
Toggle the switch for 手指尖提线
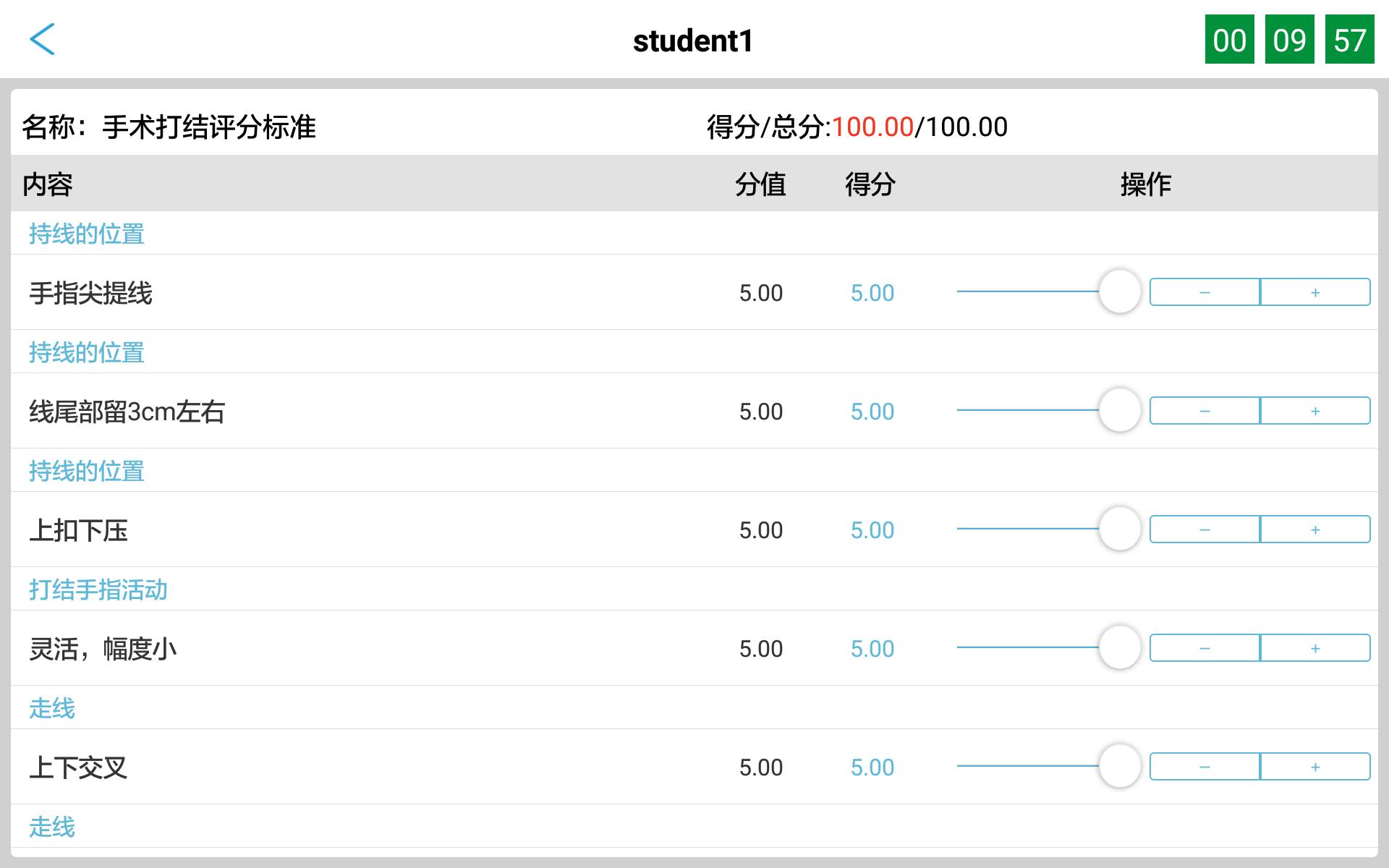(1120, 291)
